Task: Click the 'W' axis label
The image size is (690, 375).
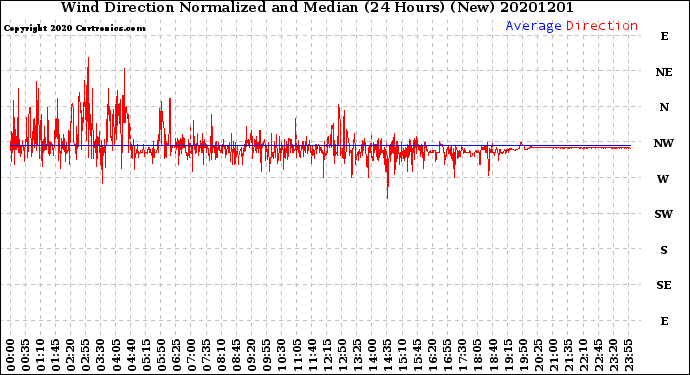Action: click(x=663, y=179)
